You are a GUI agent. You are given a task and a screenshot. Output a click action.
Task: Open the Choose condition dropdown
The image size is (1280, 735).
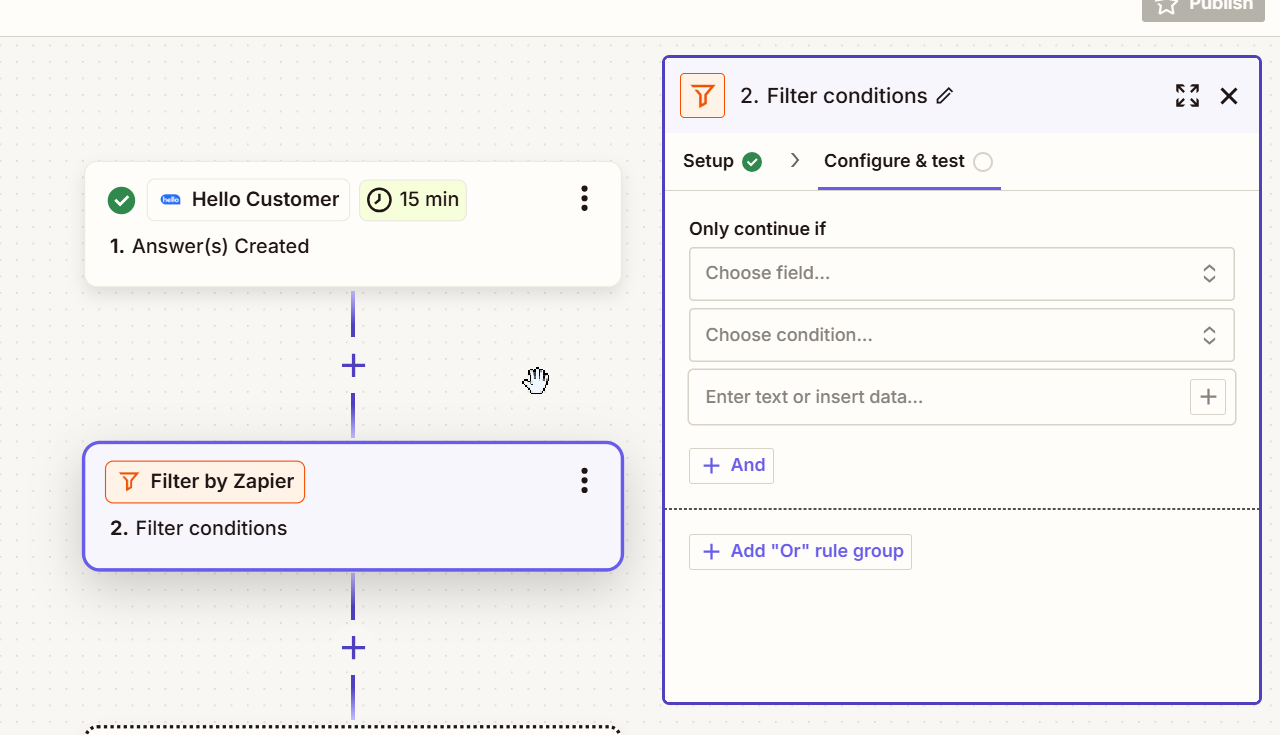(961, 335)
